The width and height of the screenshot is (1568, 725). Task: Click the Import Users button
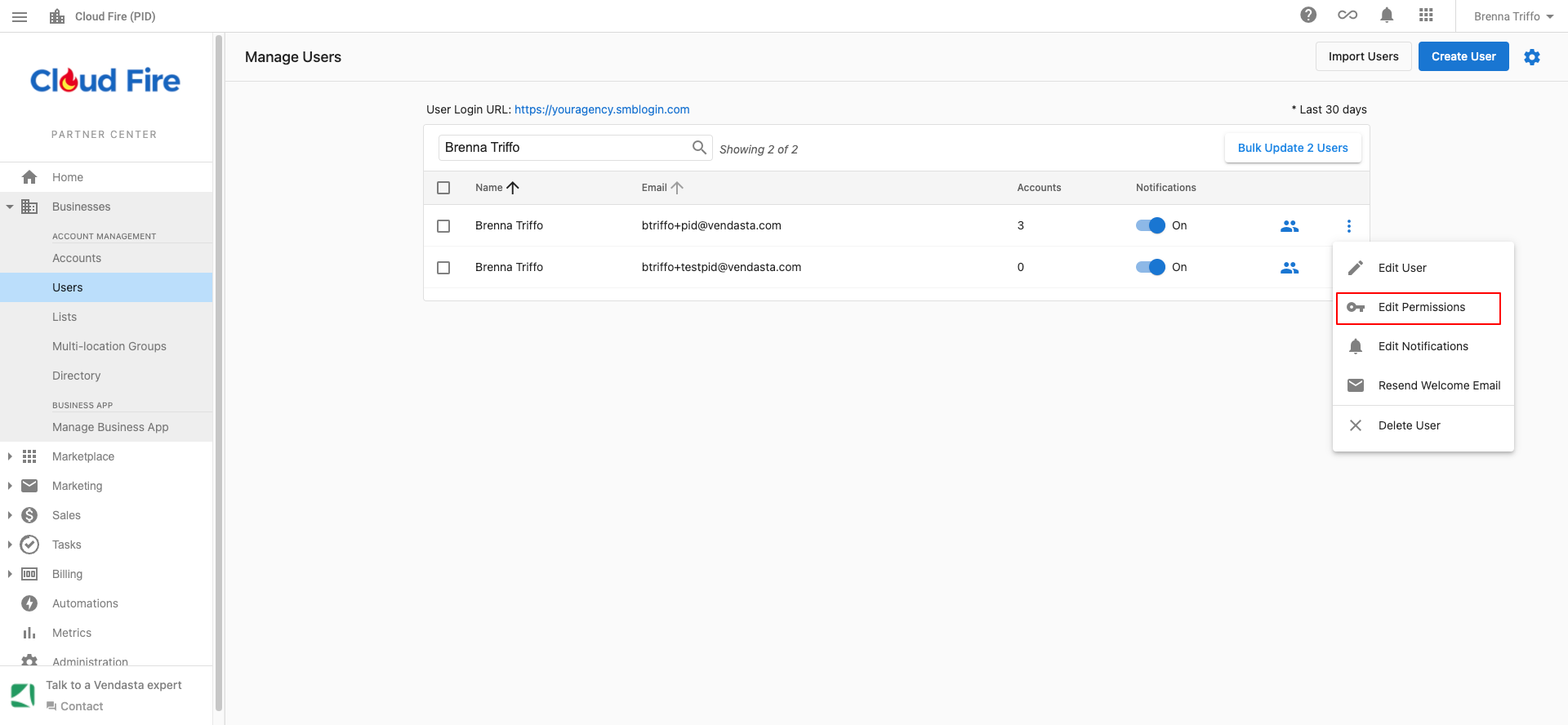[1363, 56]
